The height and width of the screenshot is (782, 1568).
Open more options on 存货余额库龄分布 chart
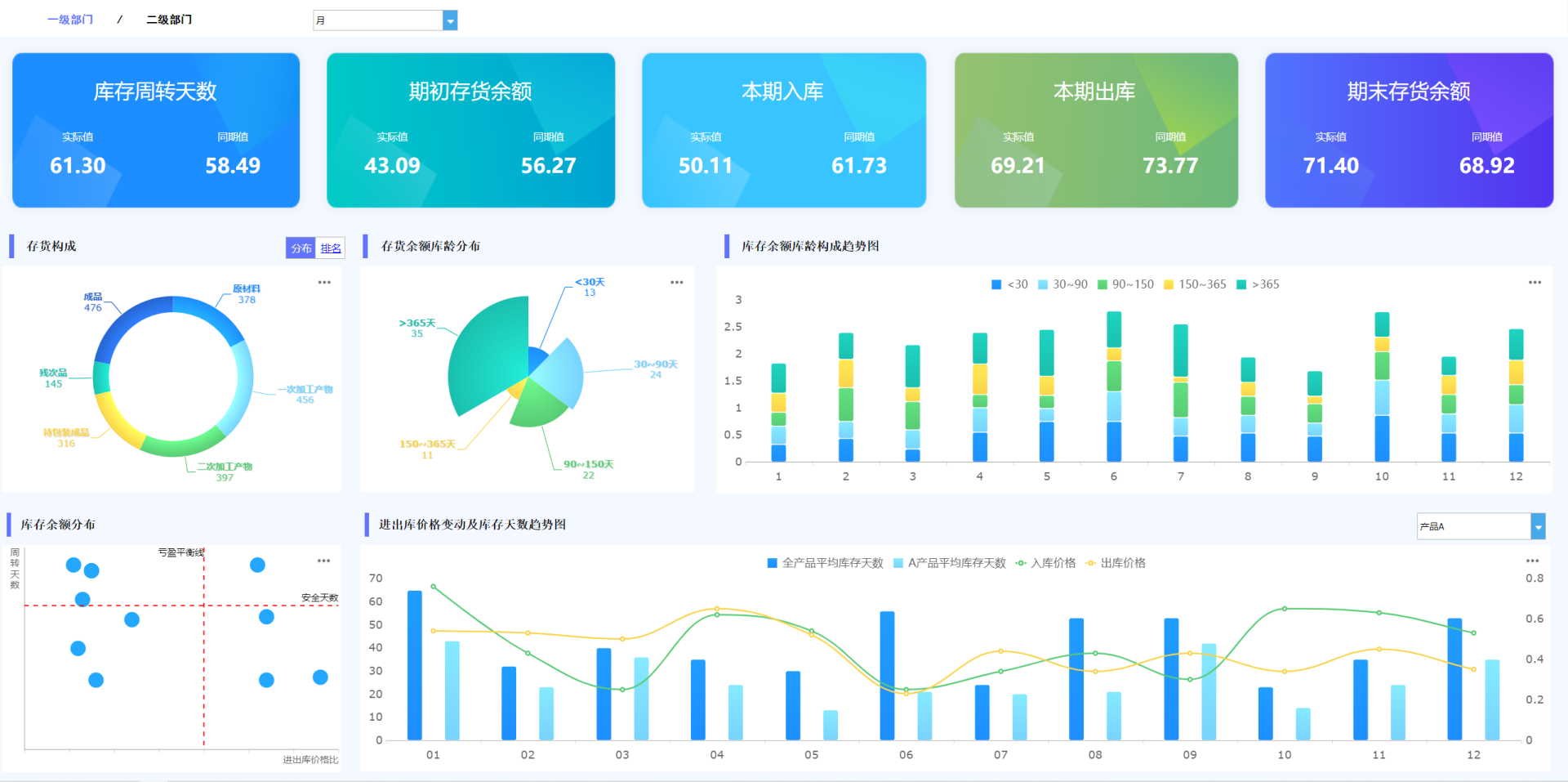(x=677, y=282)
